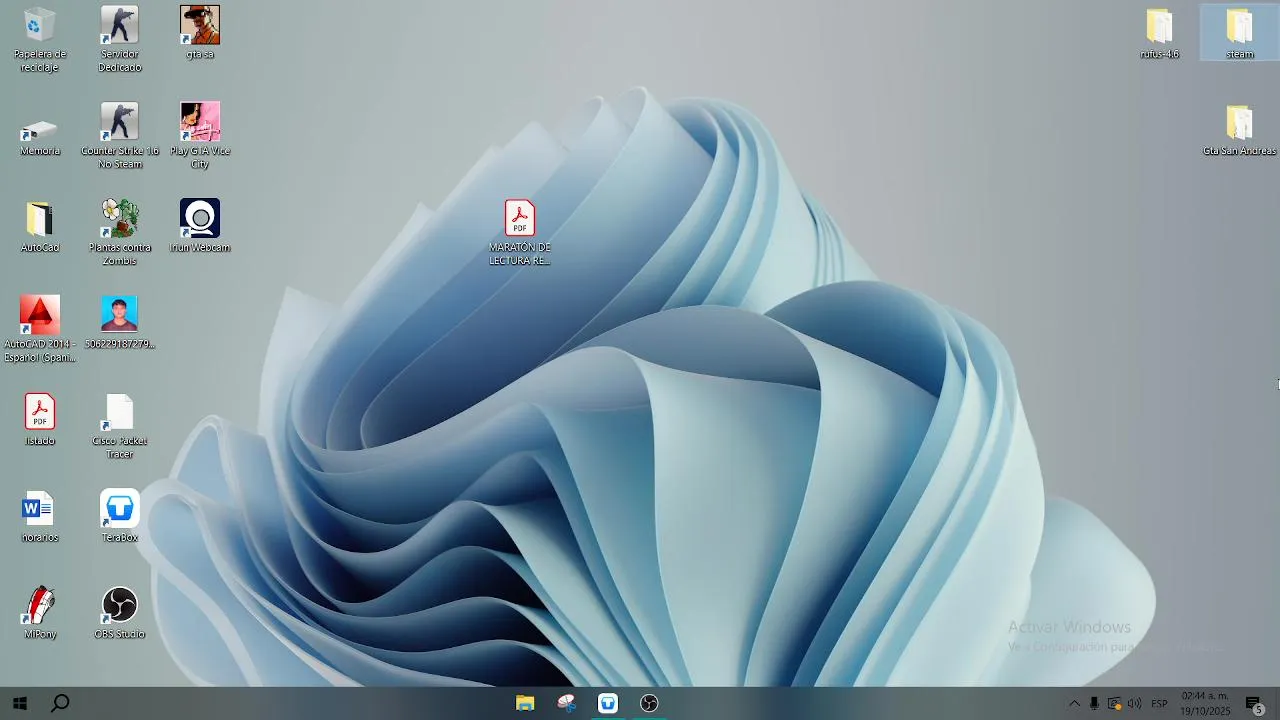The image size is (1280, 720).
Task: Select the AutoCad folder icon
Action: point(40,226)
